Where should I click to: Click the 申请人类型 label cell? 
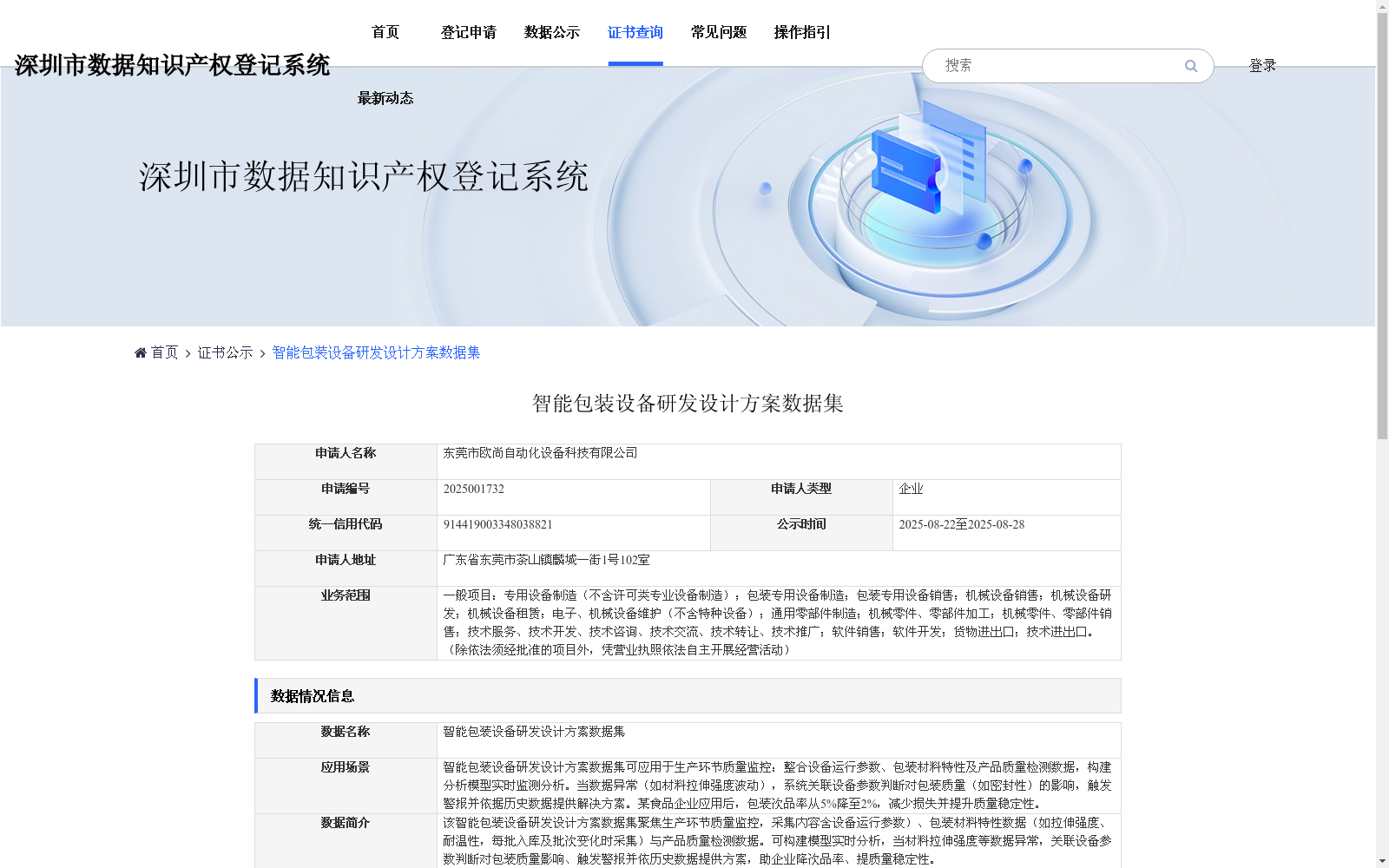[x=801, y=497]
